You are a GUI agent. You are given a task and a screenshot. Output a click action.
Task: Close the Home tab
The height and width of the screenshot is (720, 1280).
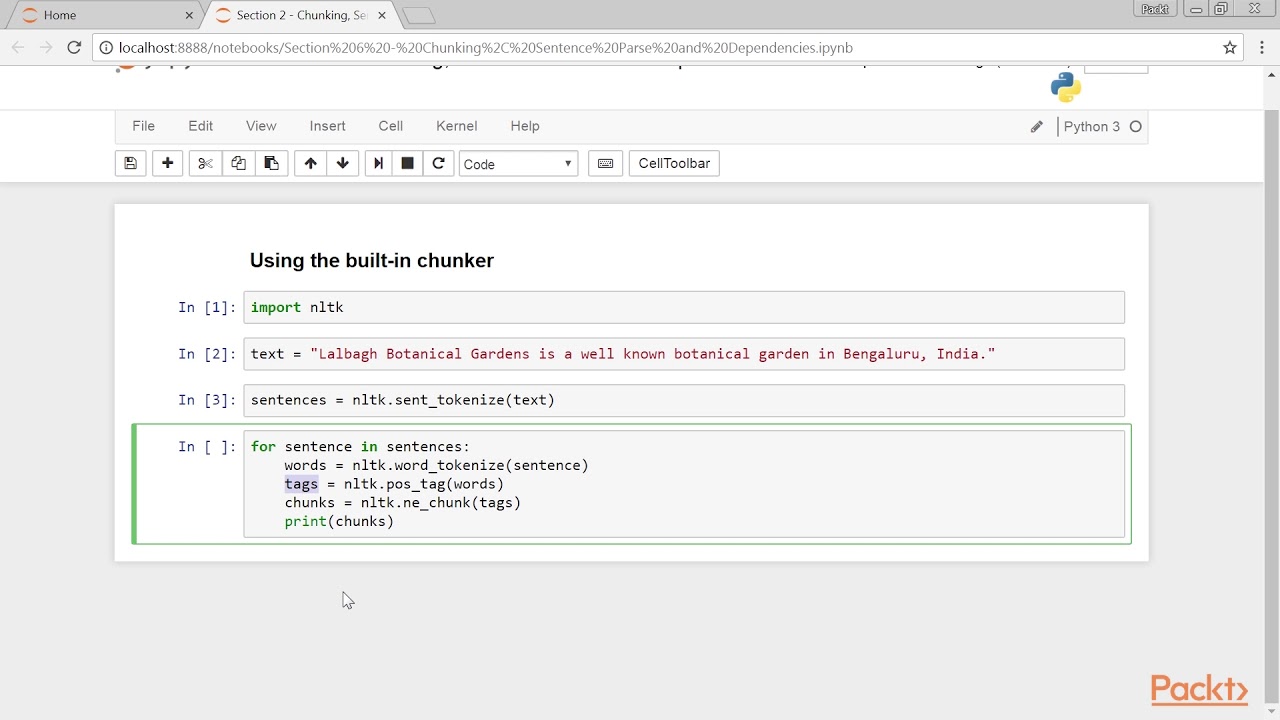190,15
